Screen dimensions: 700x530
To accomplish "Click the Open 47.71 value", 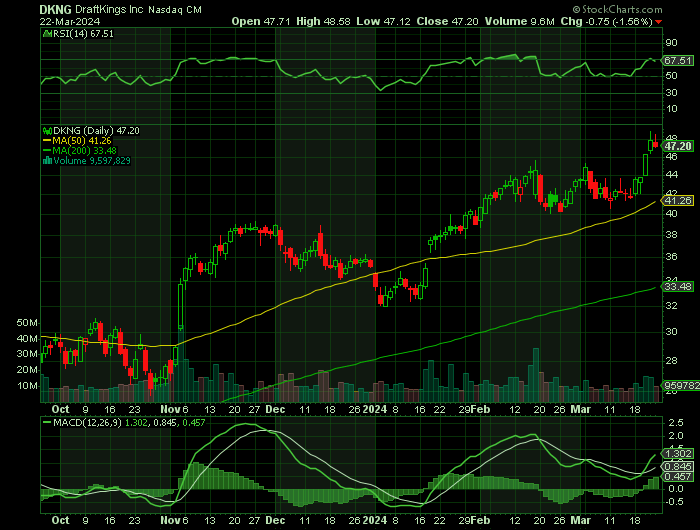I will point(261,21).
